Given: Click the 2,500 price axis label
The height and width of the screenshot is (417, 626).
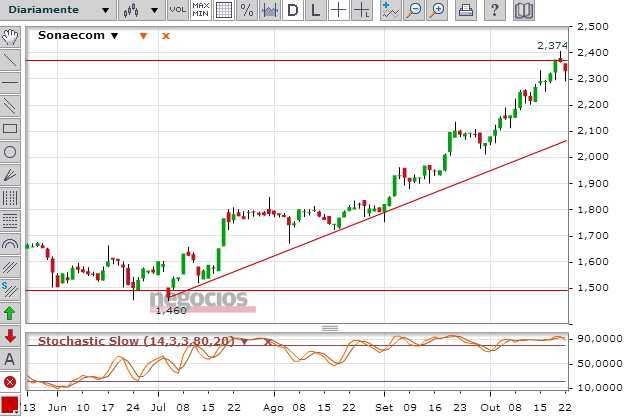Looking at the screenshot, I should pos(593,27).
